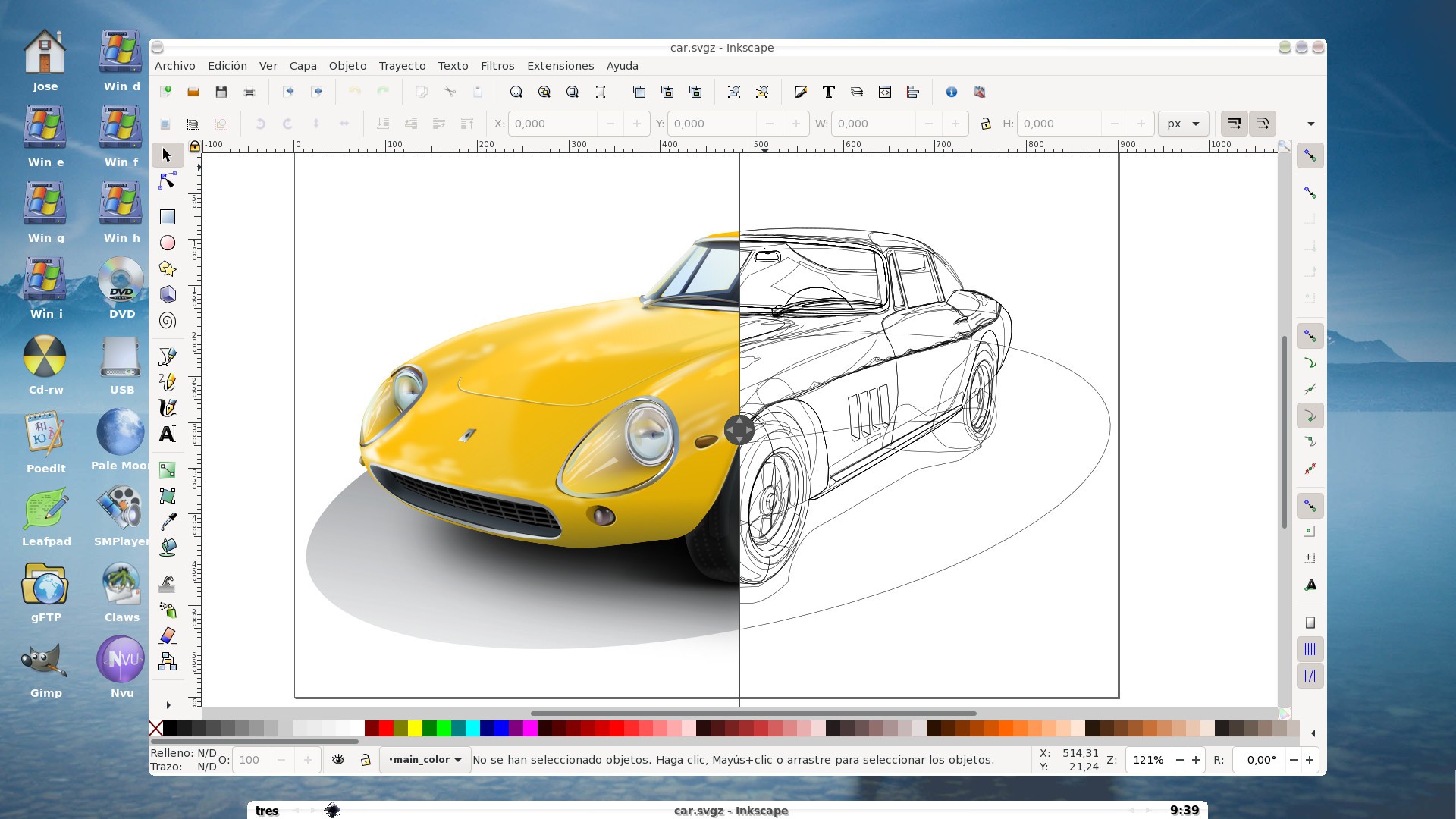The width and height of the screenshot is (1456, 819).
Task: Select the Color dropper tool
Action: click(x=168, y=521)
